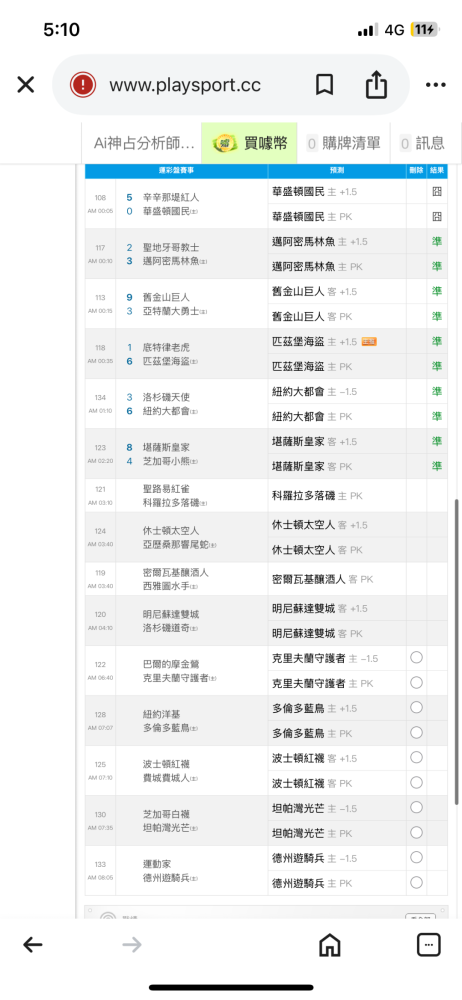Open the Ai神占分析師 tab
The width and height of the screenshot is (462, 1000).
[x=144, y=143]
